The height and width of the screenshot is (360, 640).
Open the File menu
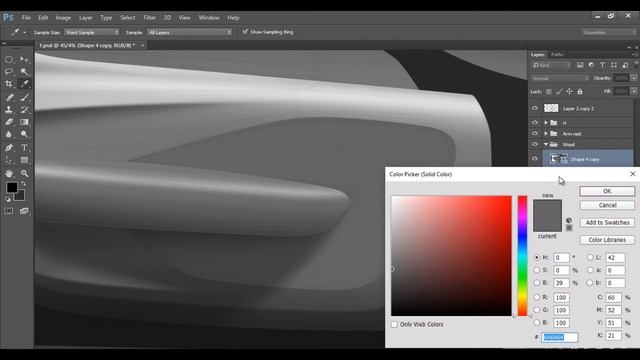26,18
